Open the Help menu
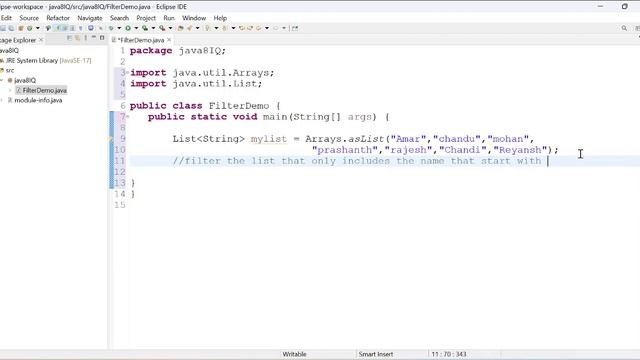This screenshot has width=640, height=360. coord(220,18)
